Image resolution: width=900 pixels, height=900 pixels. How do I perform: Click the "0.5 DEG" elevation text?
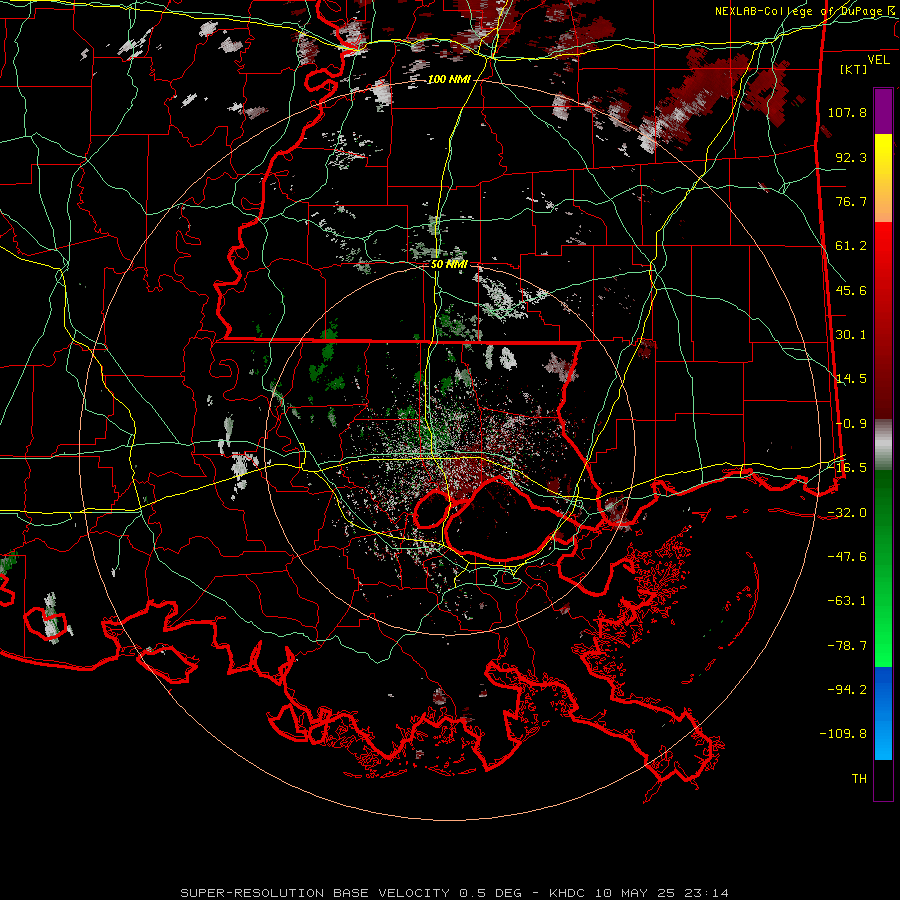click(490, 893)
